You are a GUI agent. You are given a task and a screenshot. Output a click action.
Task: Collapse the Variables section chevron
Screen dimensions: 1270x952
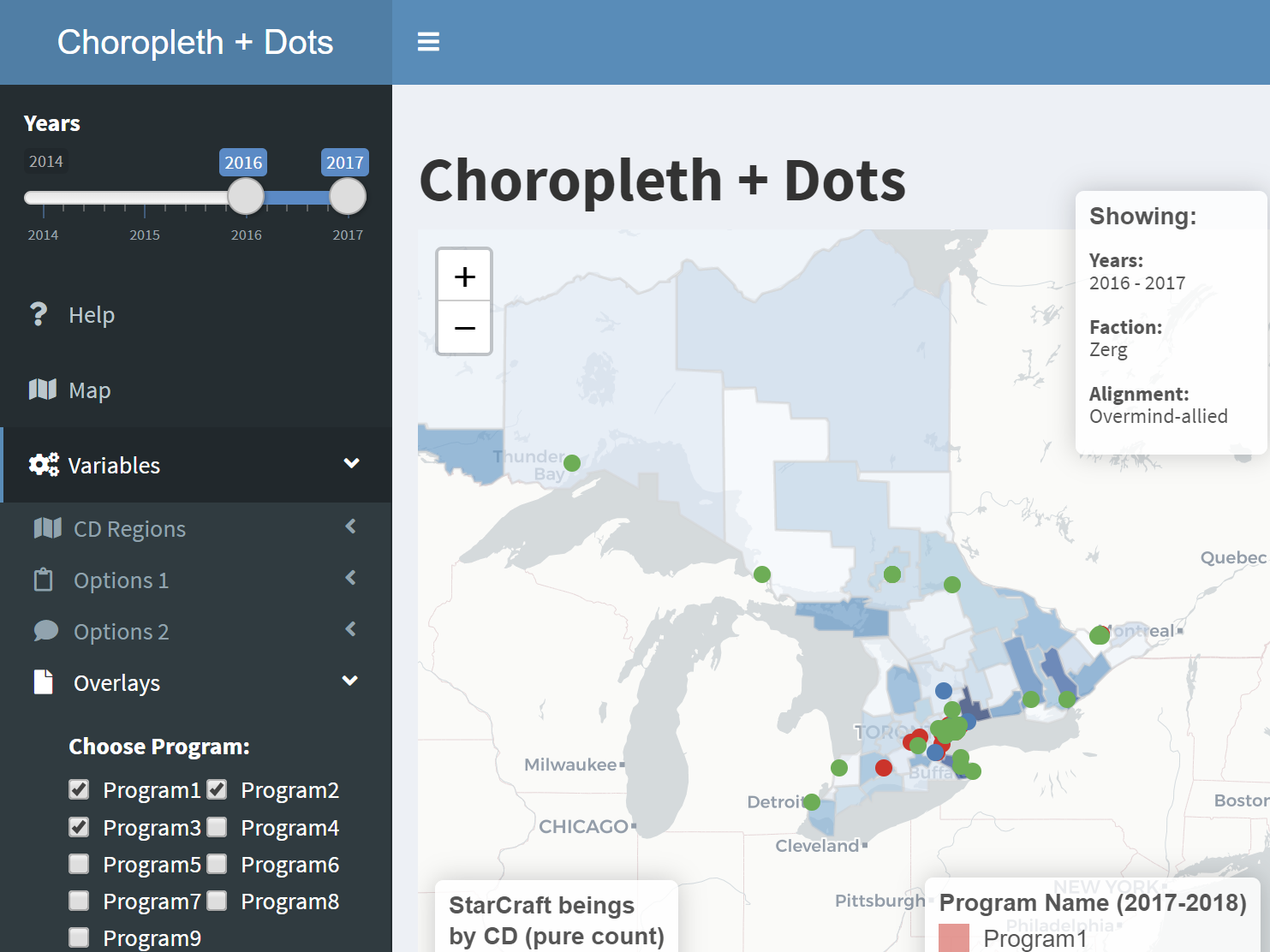[x=351, y=463]
